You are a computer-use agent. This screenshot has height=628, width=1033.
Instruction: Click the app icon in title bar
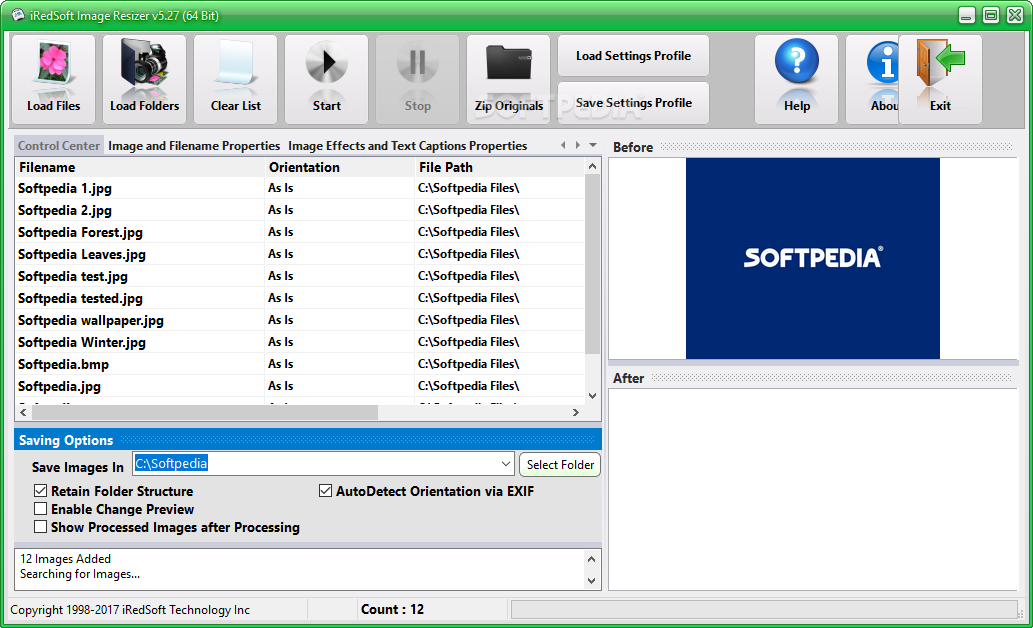click(18, 15)
